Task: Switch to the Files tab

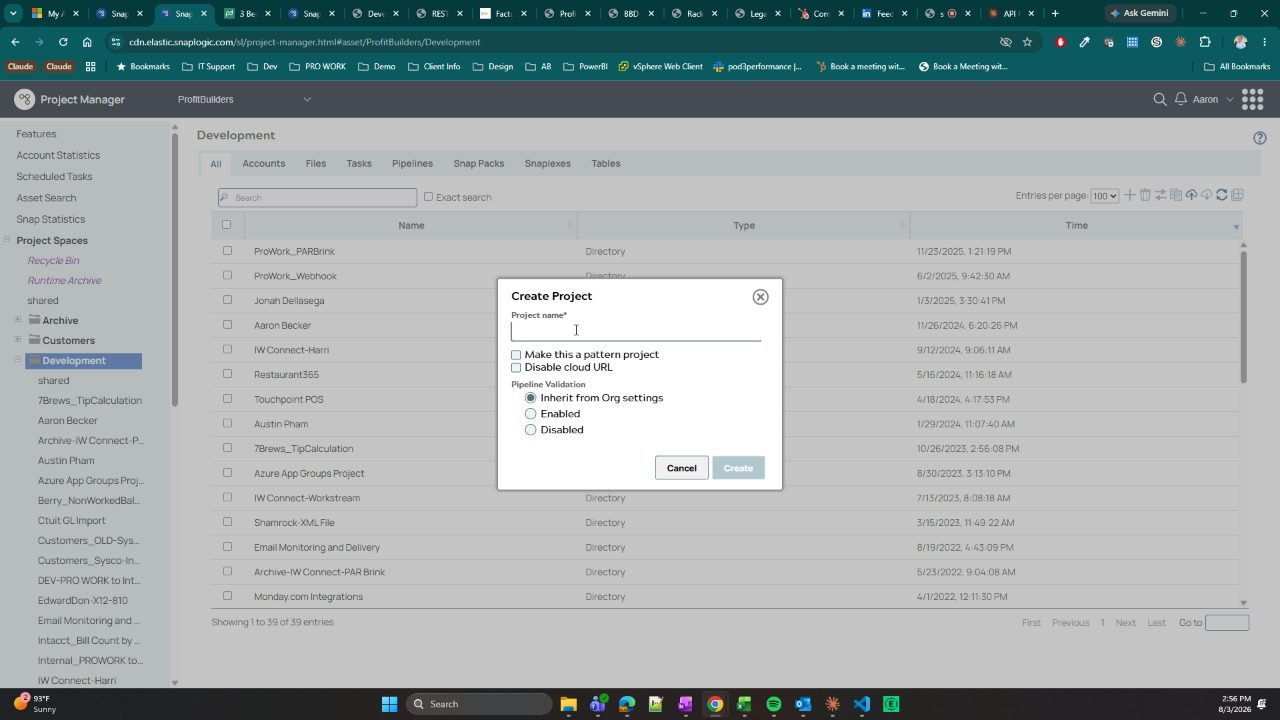Action: point(316,164)
